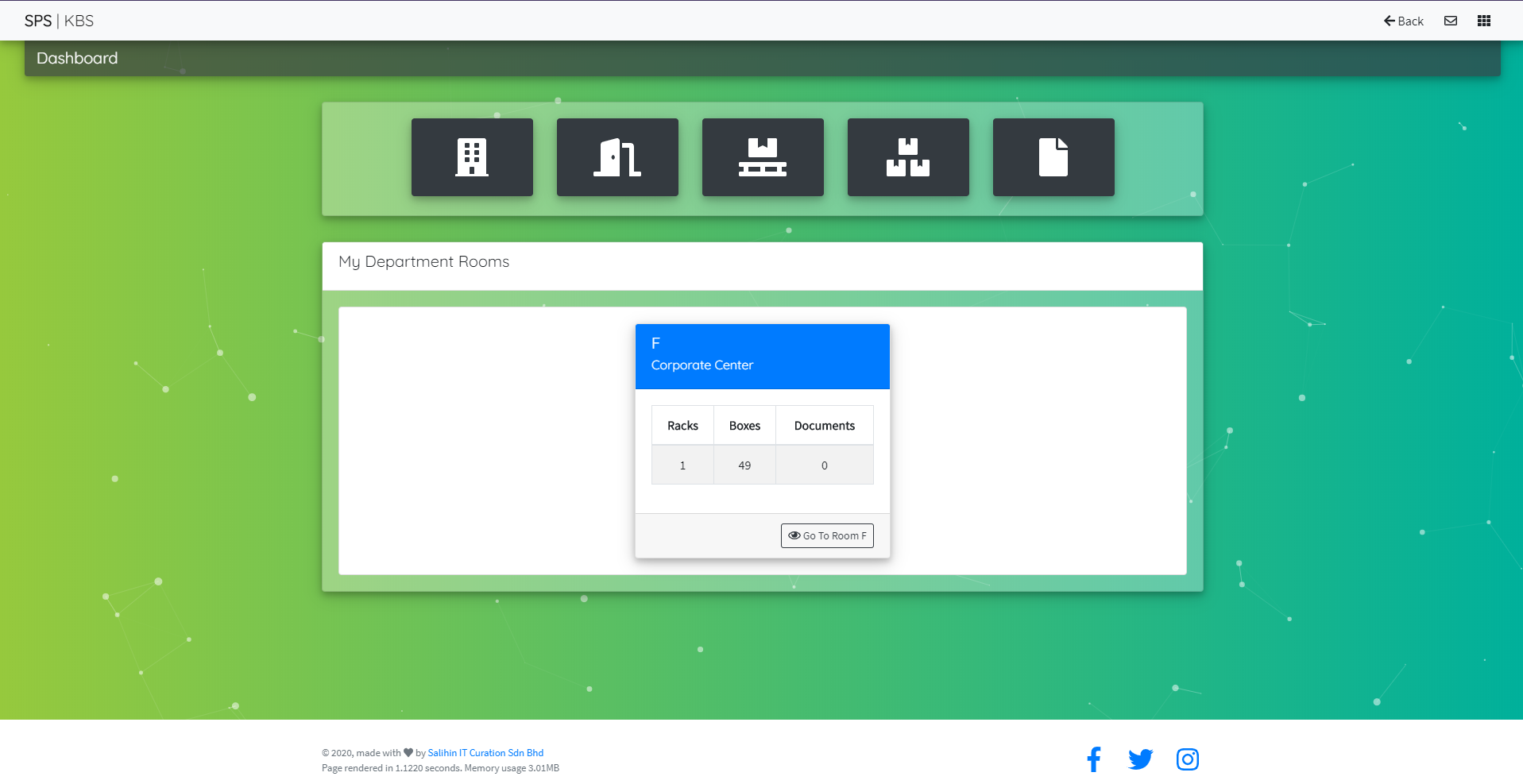
Task: Visit the Facebook page icon
Action: coord(1094,759)
